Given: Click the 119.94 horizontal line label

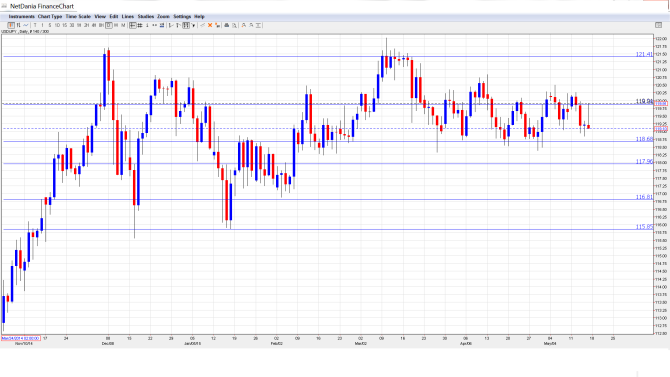Looking at the screenshot, I should tap(644, 101).
